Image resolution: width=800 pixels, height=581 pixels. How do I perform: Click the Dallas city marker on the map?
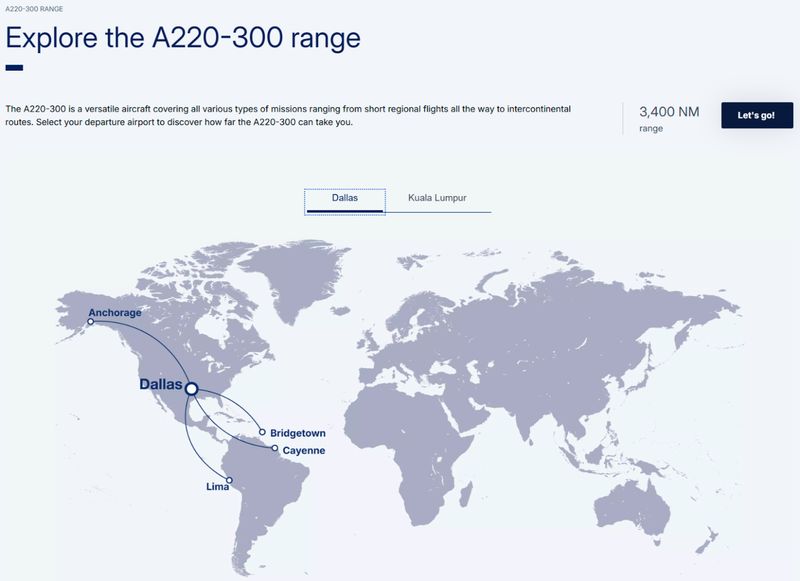click(x=190, y=388)
